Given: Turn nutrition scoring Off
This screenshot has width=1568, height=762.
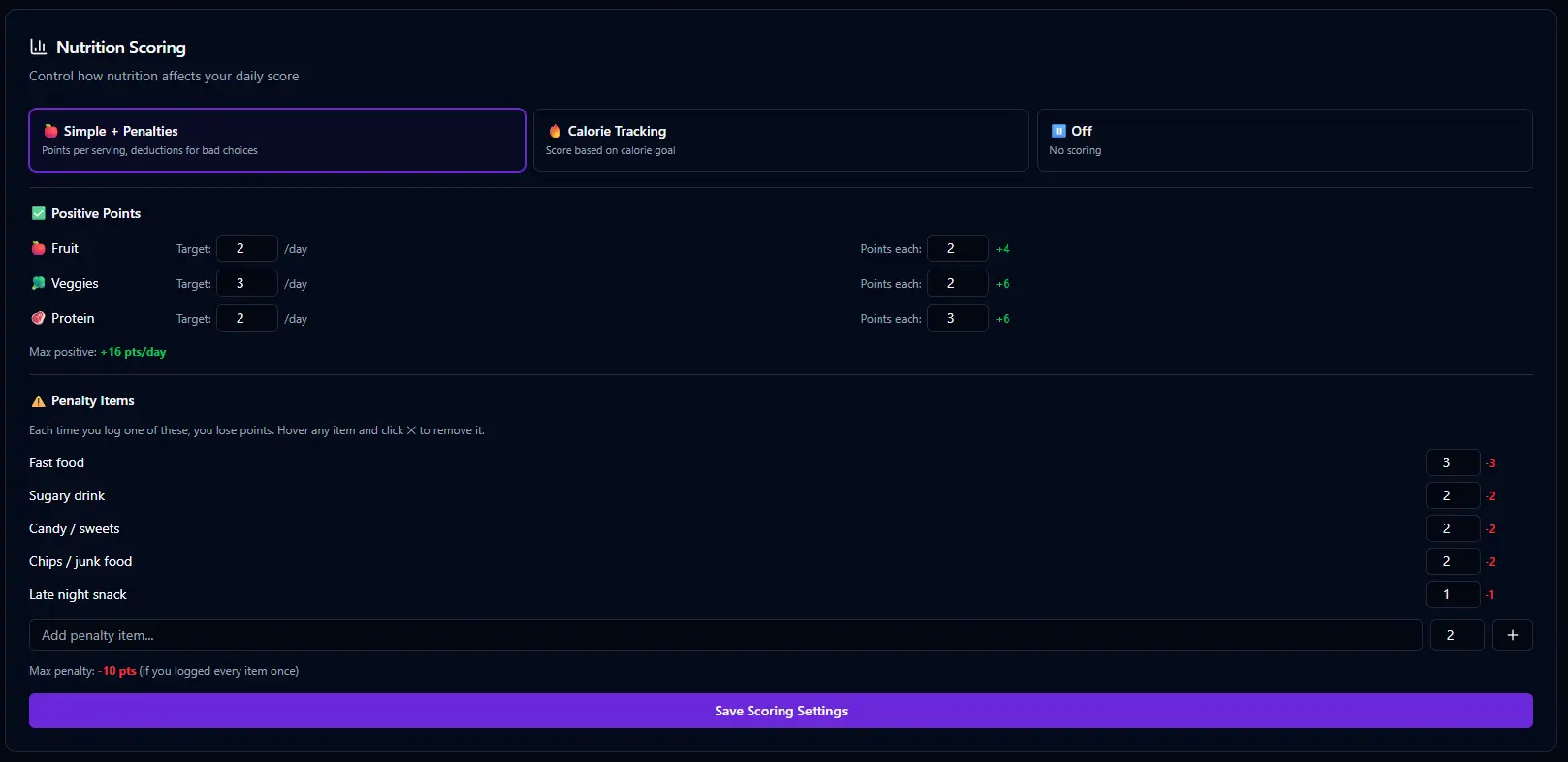Looking at the screenshot, I should [1284, 140].
